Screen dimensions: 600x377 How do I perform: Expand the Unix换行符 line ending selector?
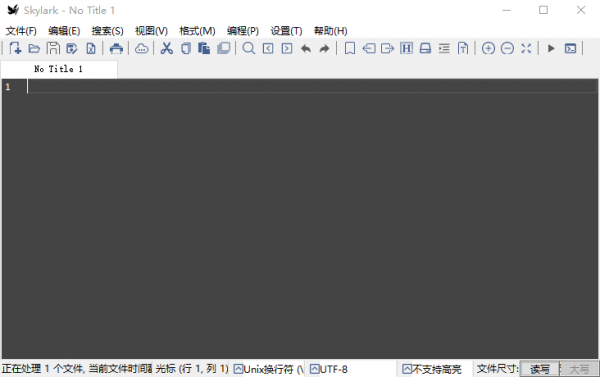coord(269,369)
